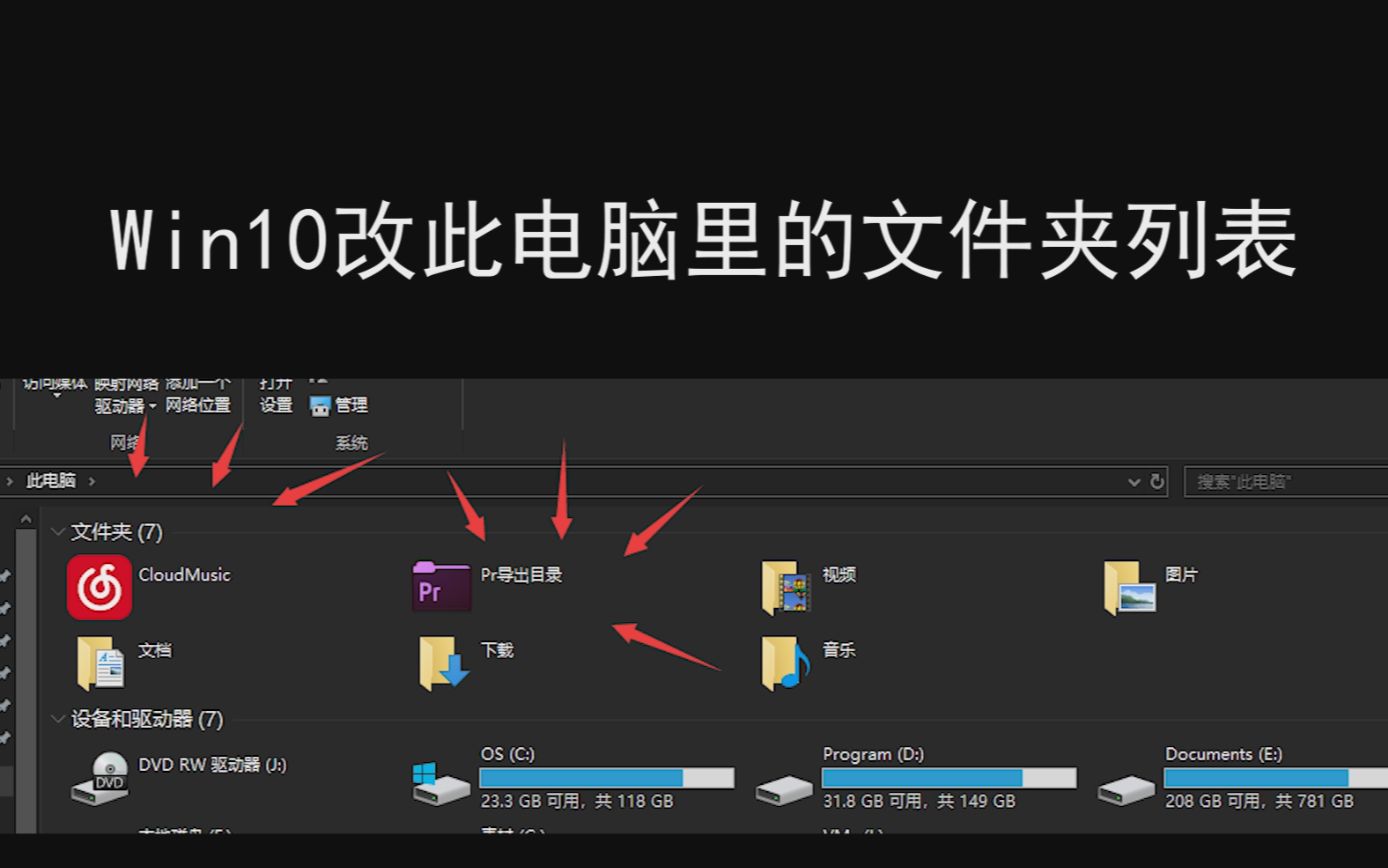This screenshot has height=868, width=1388.
Task: Collapse the 设备和驱动器 (7) group
Action: pyautogui.click(x=57, y=718)
